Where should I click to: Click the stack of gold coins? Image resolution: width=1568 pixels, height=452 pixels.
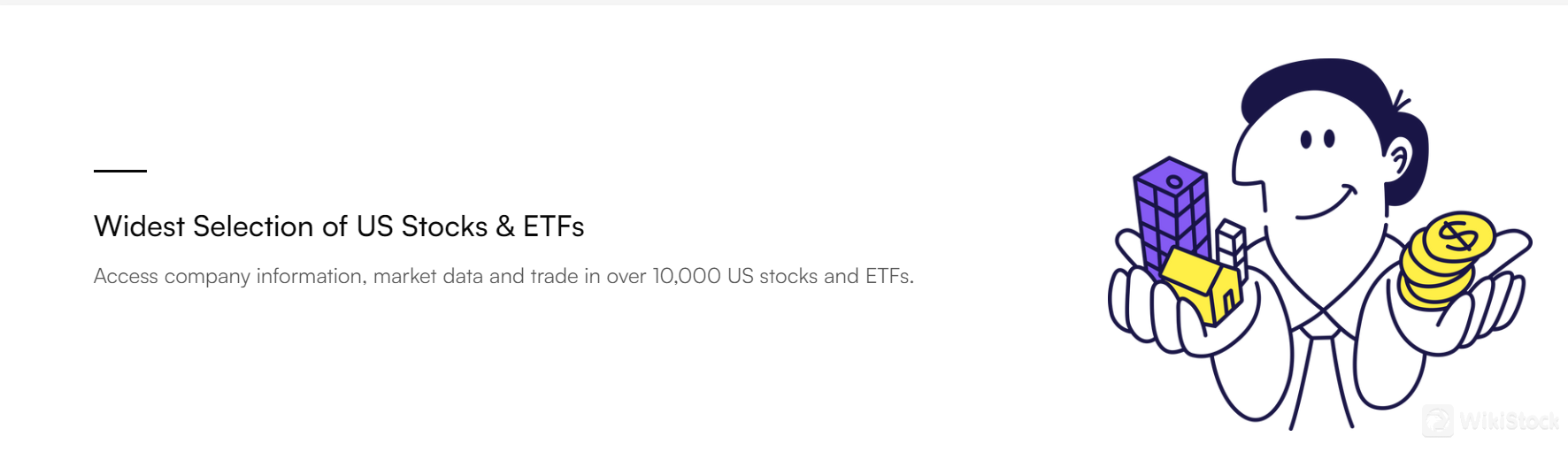pos(1441,261)
